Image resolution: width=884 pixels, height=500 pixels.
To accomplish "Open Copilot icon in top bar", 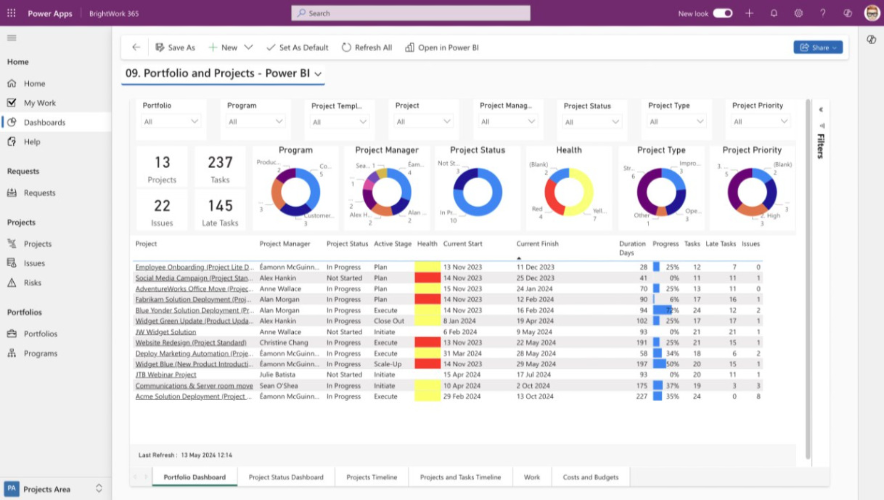I will (847, 13).
